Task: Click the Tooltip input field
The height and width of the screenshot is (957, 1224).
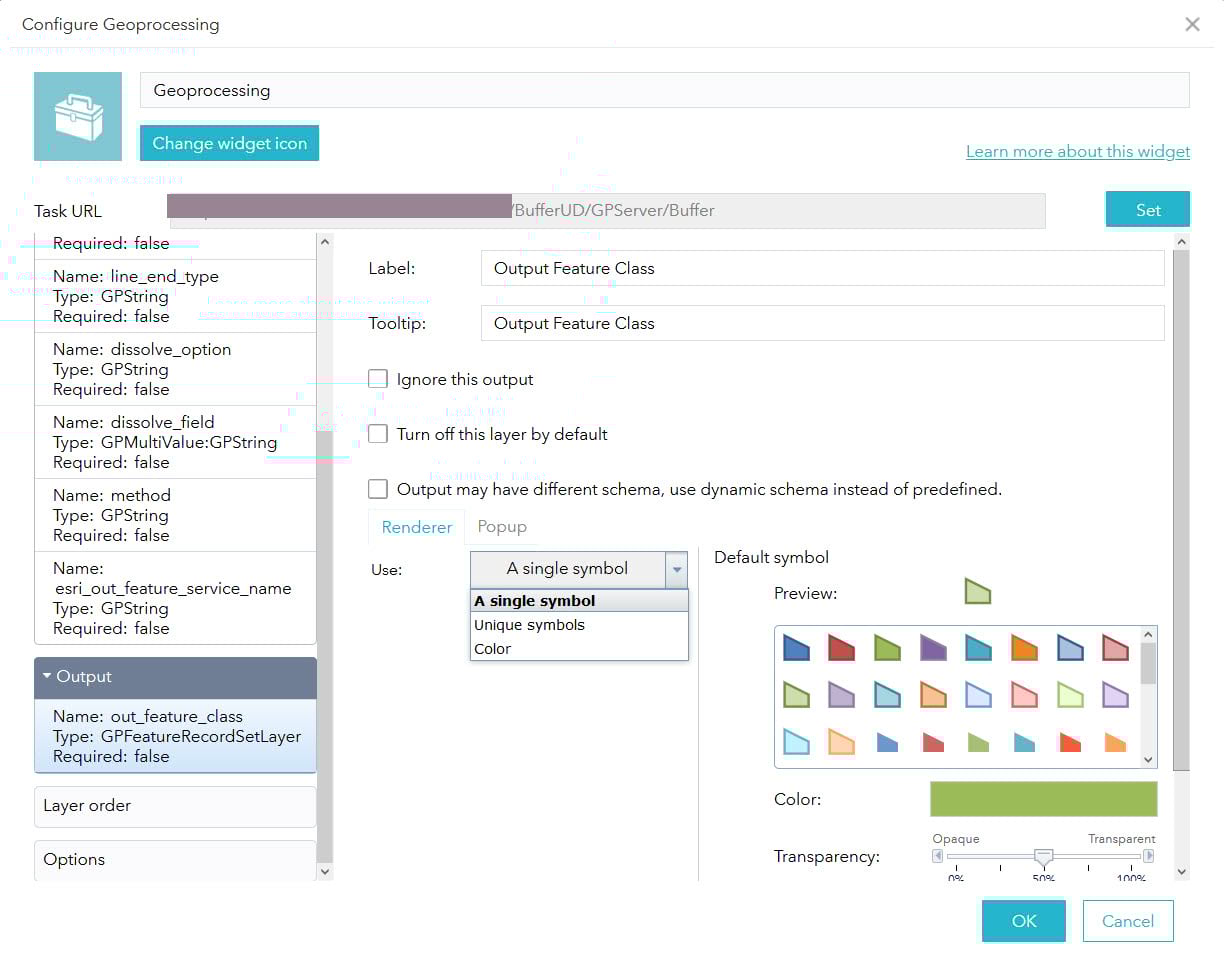Action: coord(823,323)
